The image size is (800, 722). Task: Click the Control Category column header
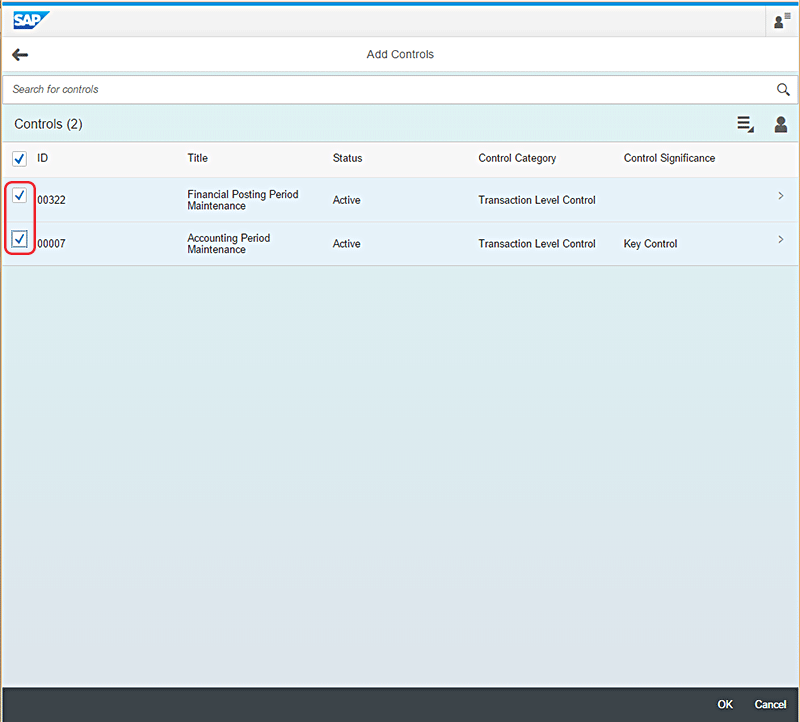coord(517,159)
